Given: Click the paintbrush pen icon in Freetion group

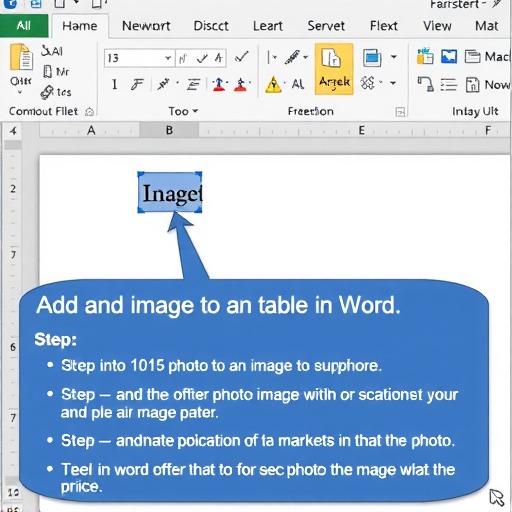Looking at the screenshot, I should (292, 57).
